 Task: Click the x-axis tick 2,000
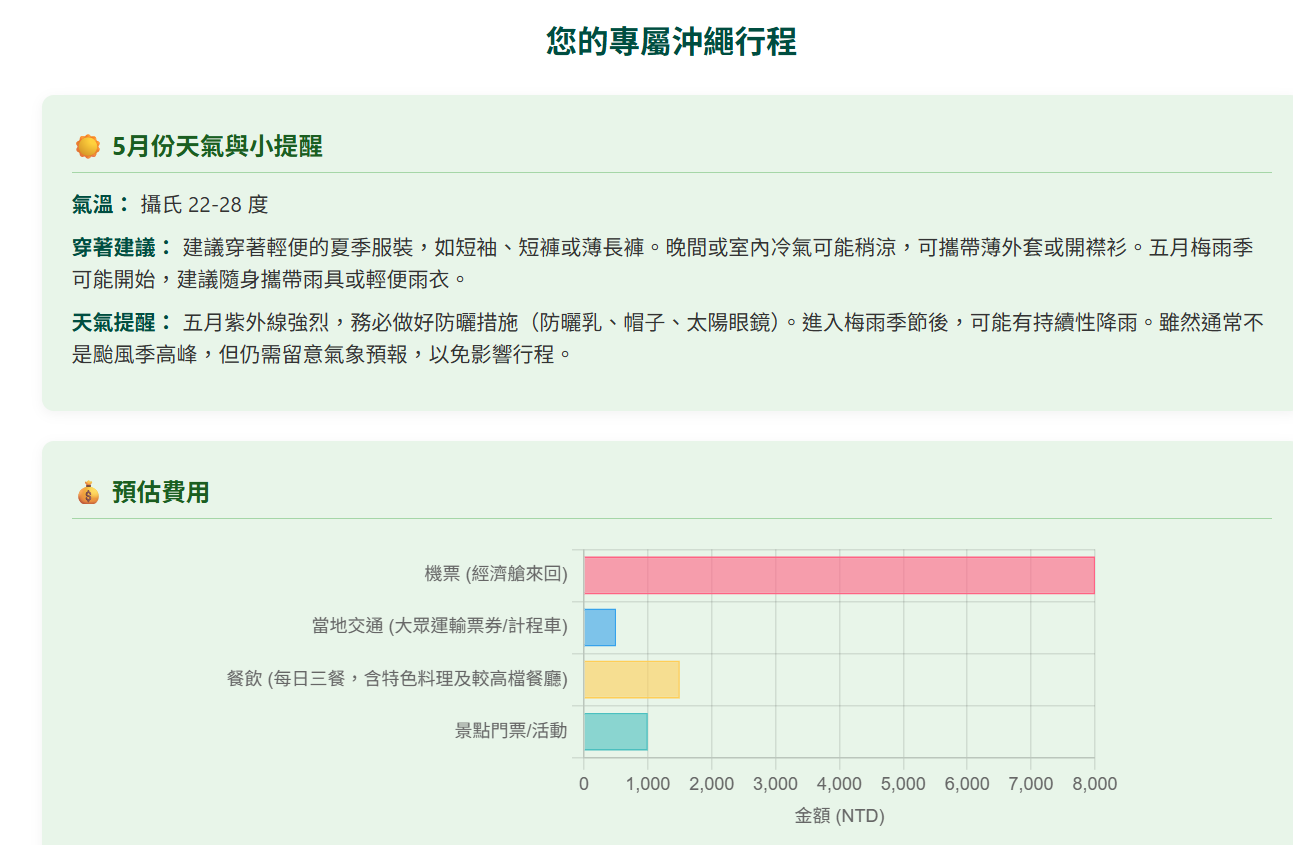[712, 784]
